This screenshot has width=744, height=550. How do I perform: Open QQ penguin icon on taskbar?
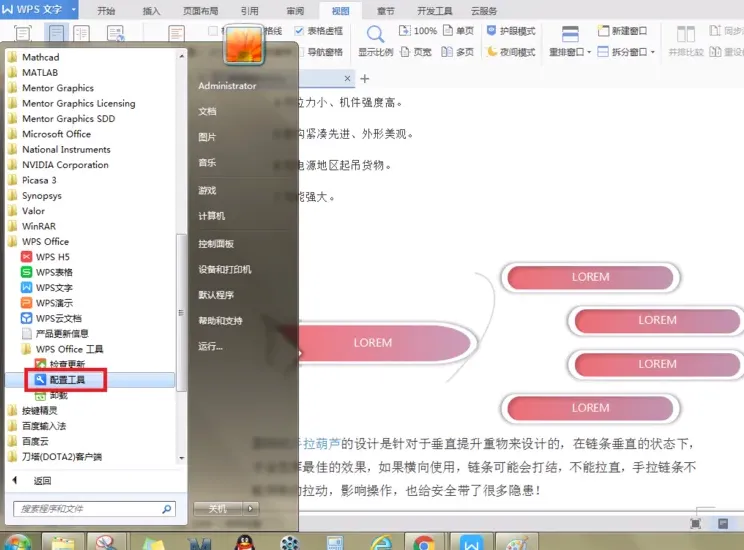coord(244,541)
